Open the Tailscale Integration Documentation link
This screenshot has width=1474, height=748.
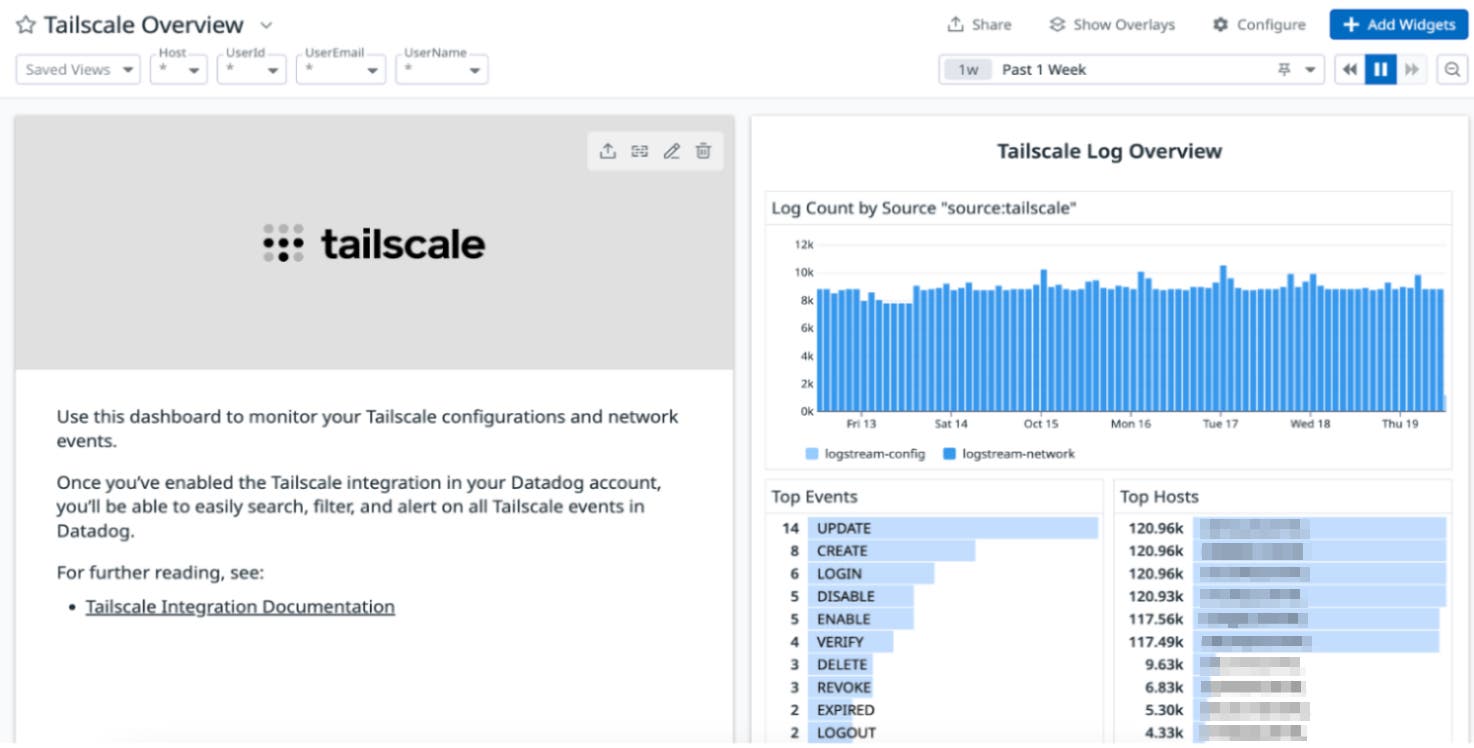(x=239, y=606)
